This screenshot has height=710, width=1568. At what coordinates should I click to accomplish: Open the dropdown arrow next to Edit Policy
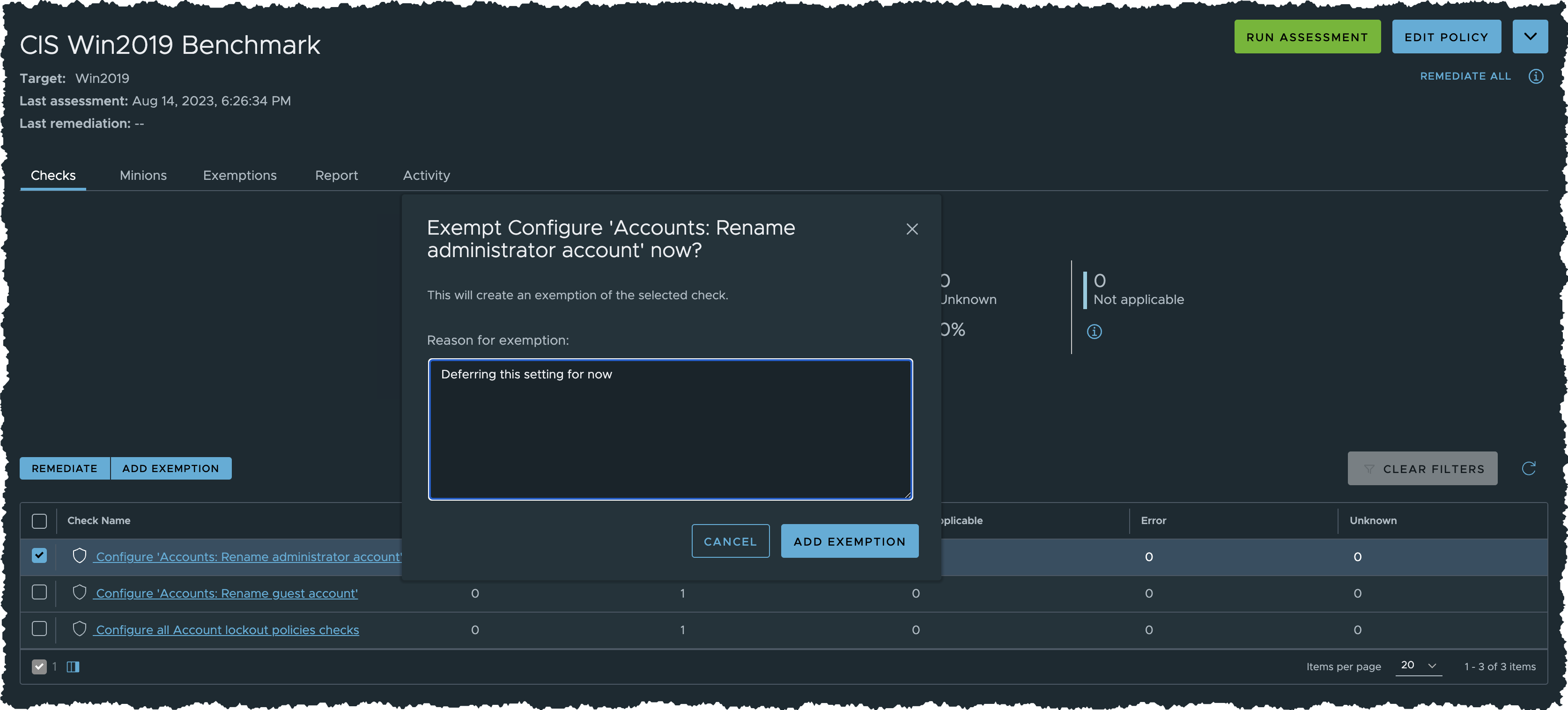[1530, 37]
